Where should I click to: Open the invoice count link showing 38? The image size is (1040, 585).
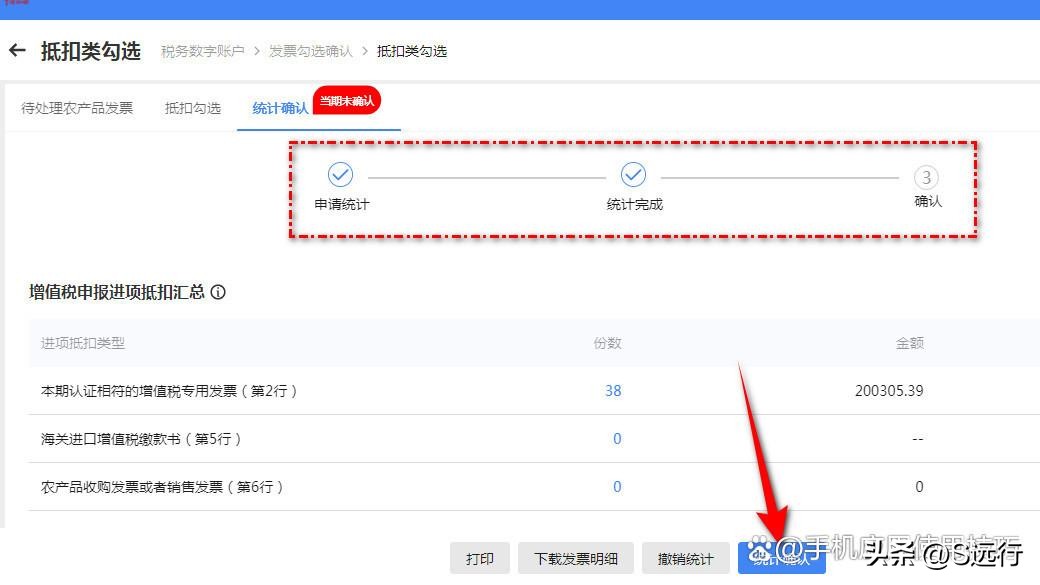612,391
